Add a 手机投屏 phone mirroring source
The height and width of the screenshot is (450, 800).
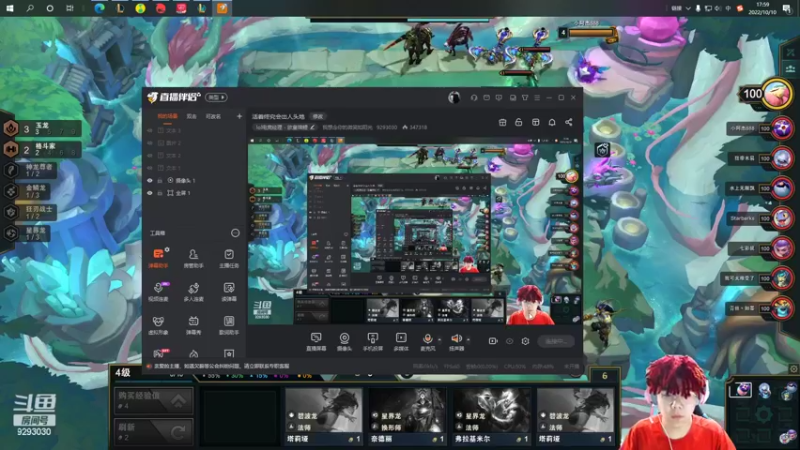coord(372,341)
